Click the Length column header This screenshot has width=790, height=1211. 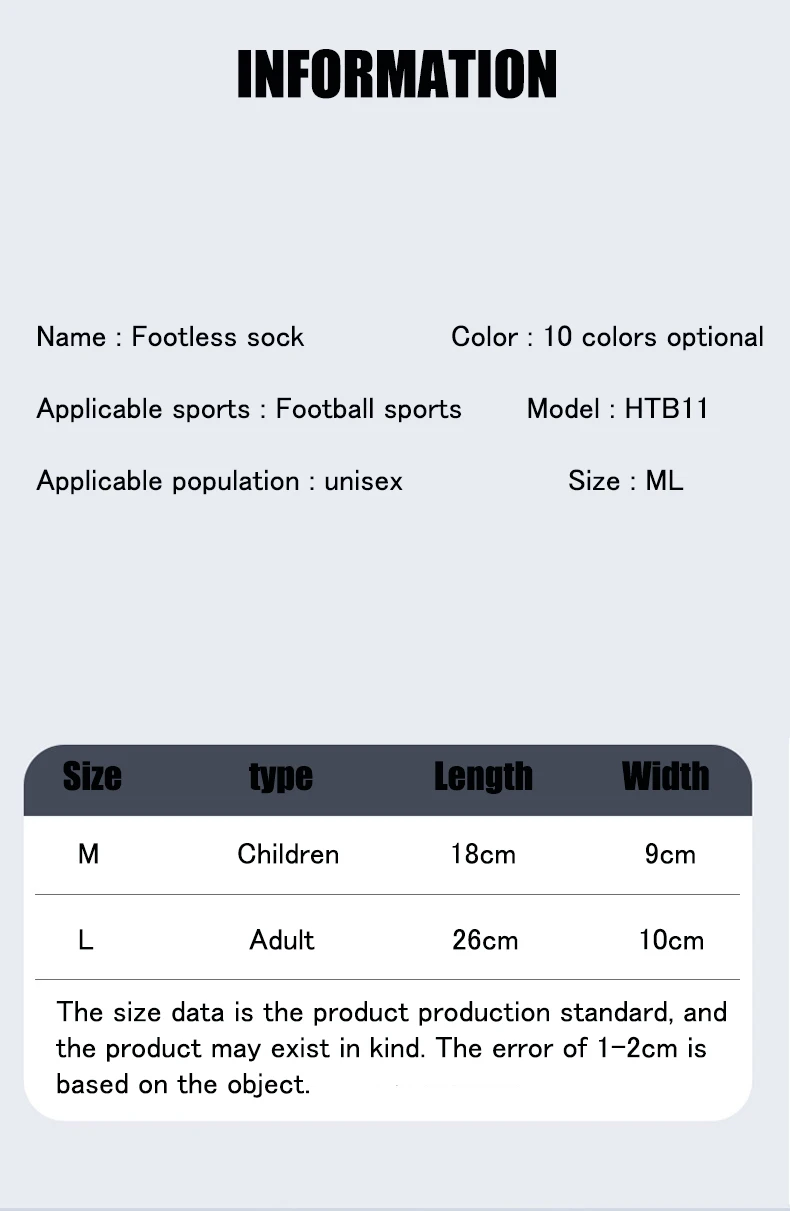click(x=483, y=777)
